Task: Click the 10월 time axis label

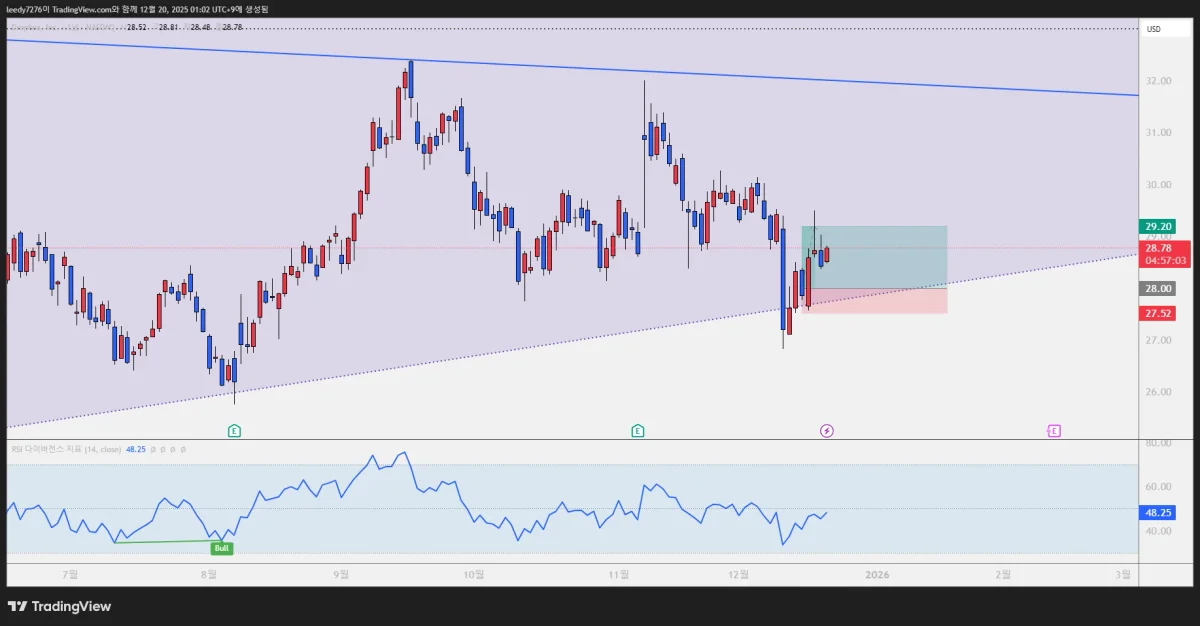Action: click(474, 574)
